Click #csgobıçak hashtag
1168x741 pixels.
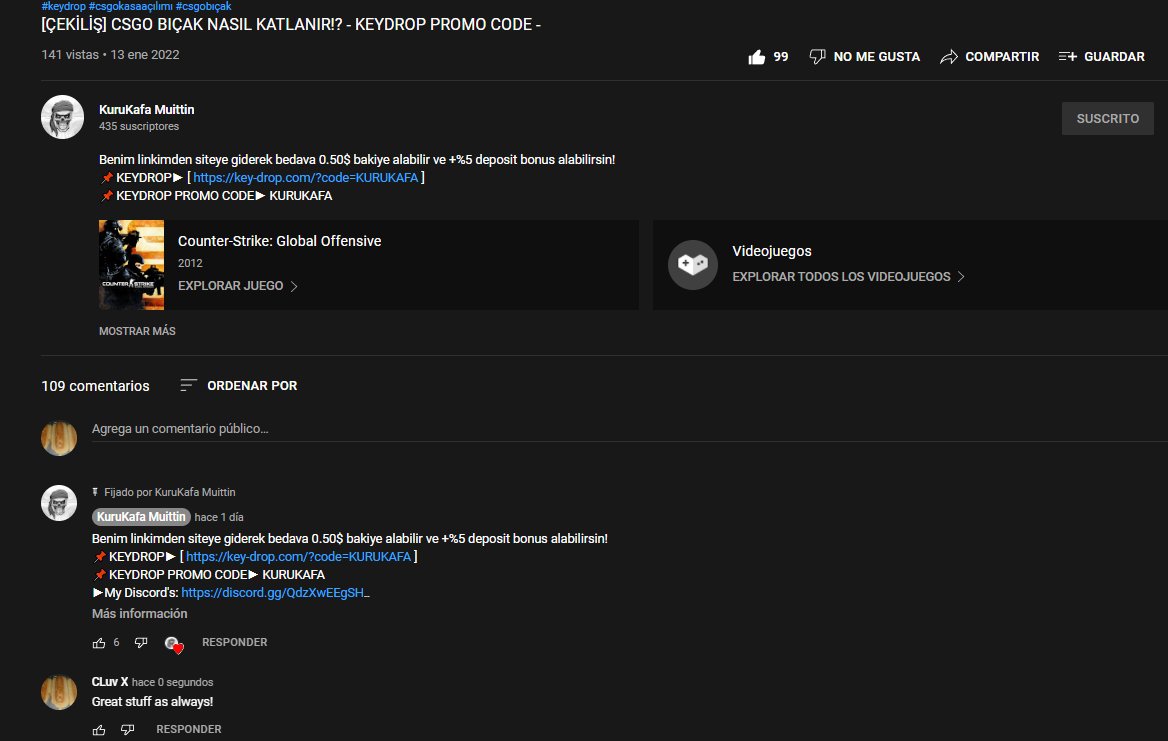tap(203, 6)
